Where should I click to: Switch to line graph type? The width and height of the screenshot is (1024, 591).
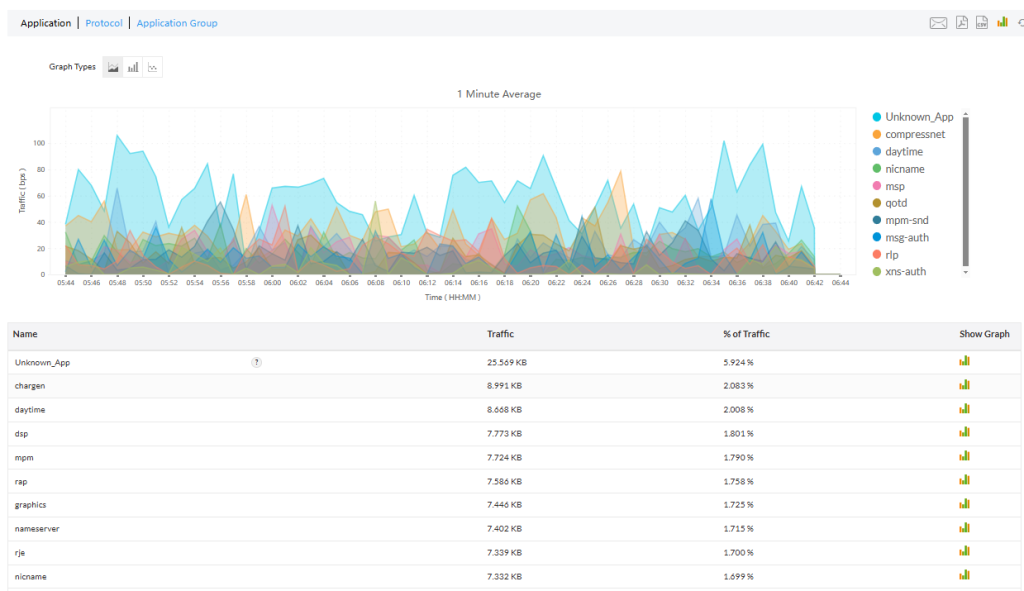152,67
